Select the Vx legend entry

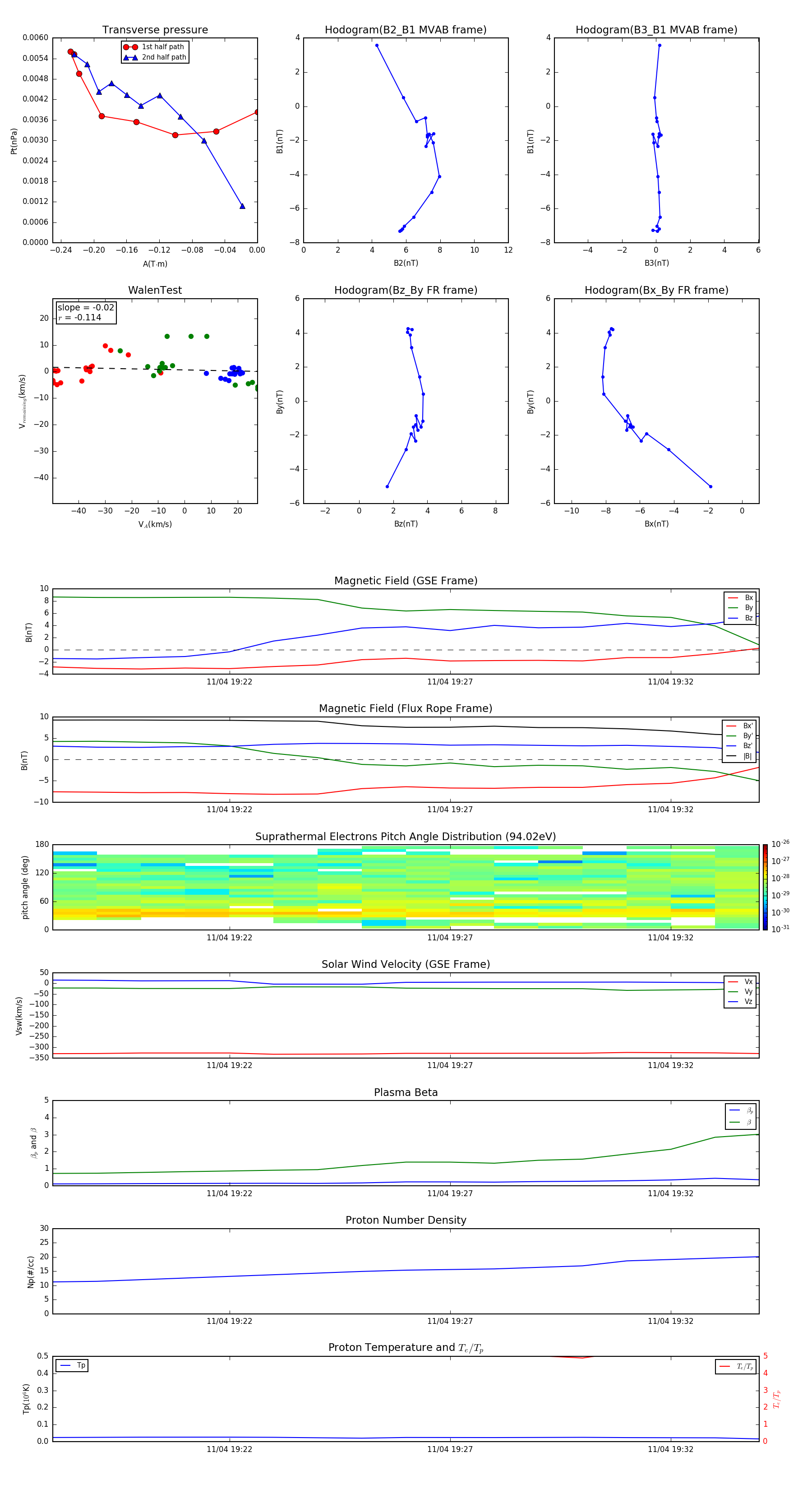click(740, 981)
